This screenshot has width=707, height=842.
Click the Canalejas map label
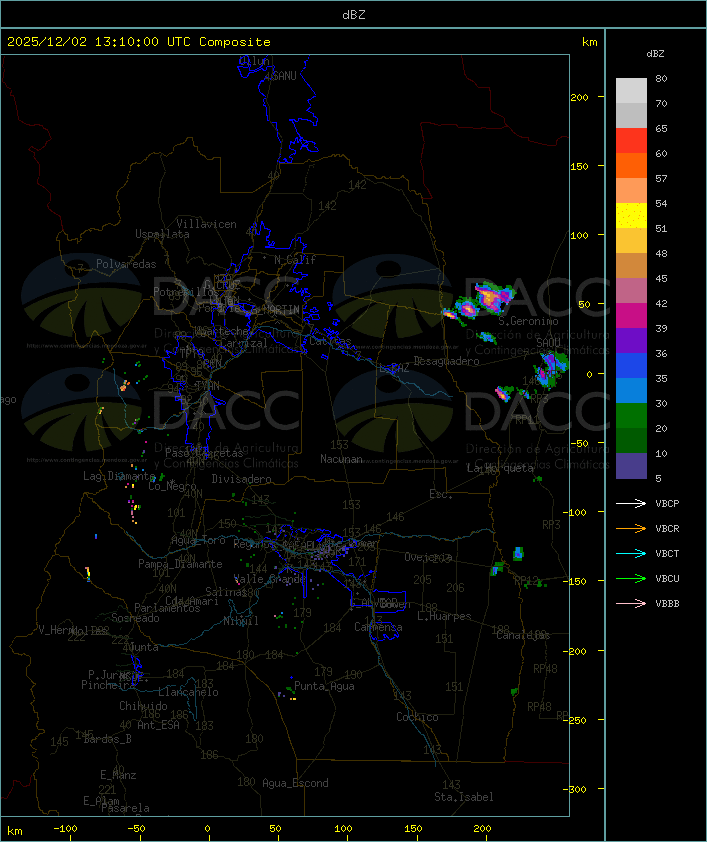click(523, 635)
